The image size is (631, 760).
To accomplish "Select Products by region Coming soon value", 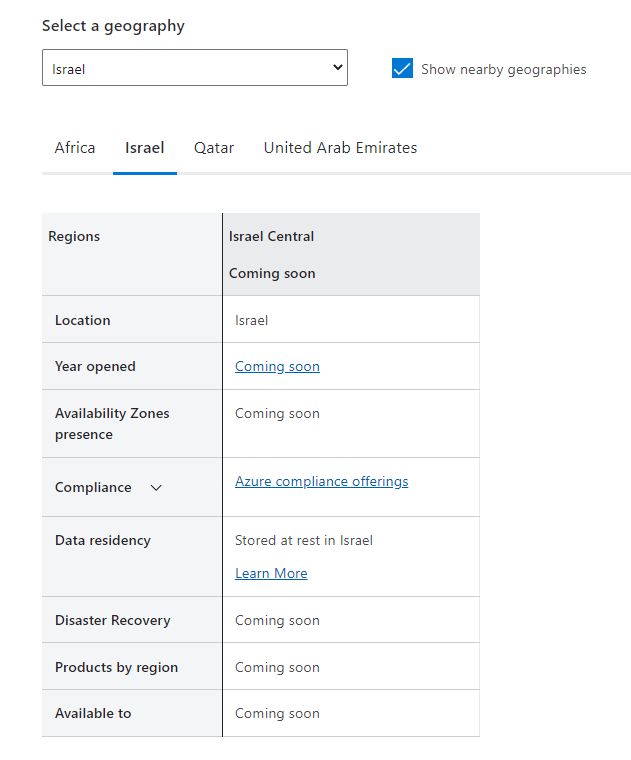I will pos(277,667).
